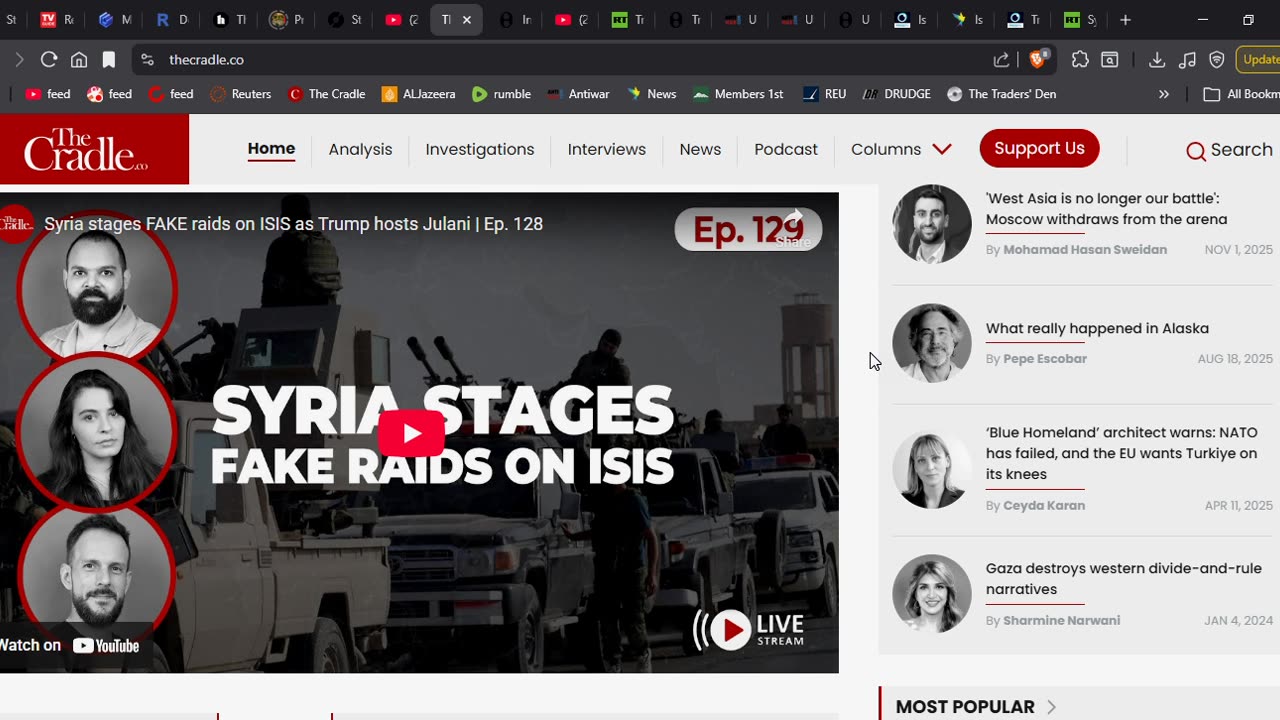Click Pepe Escobar's author photo
This screenshot has height=720, width=1280.
pos(932,343)
